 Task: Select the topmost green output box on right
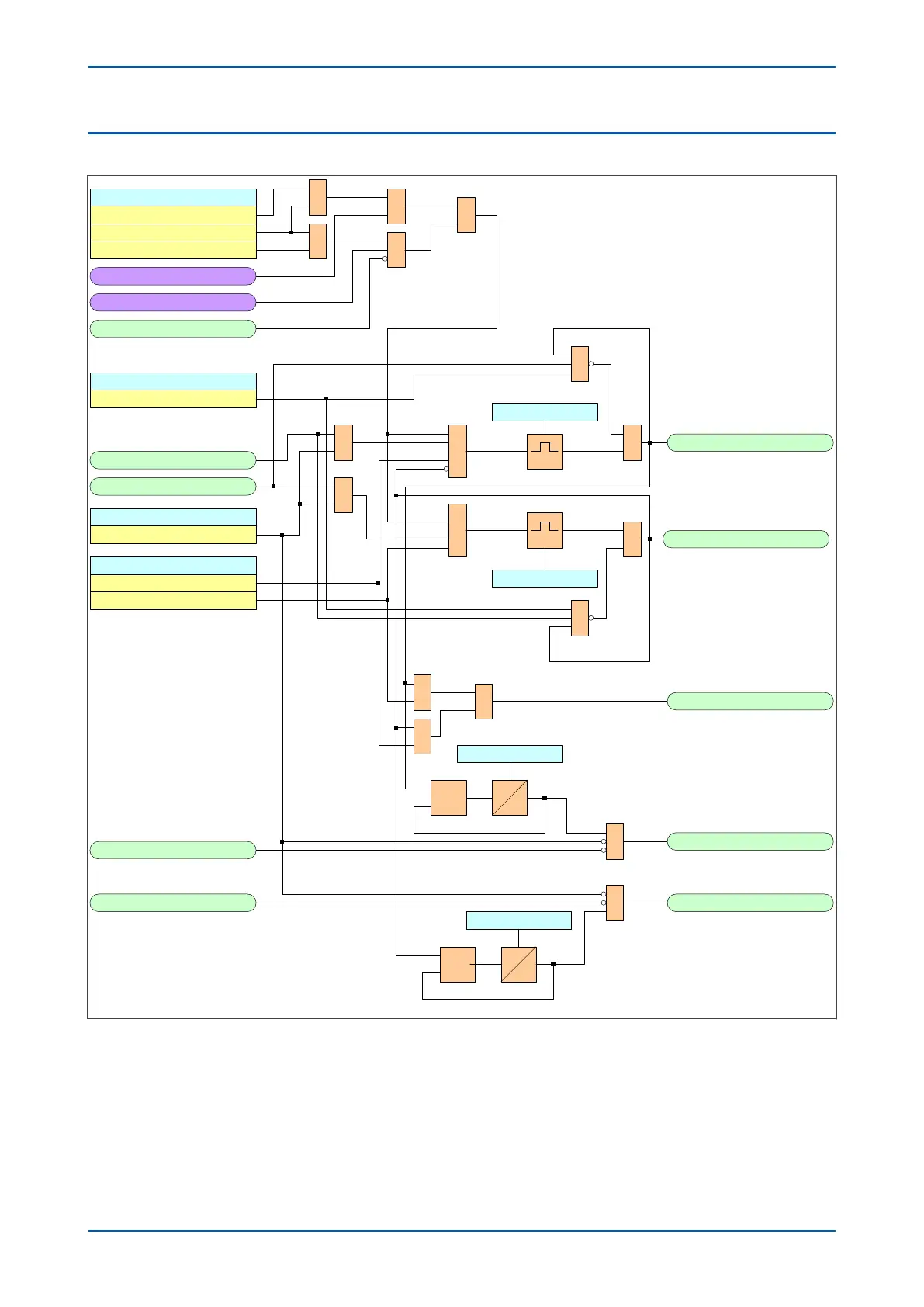pos(750,443)
